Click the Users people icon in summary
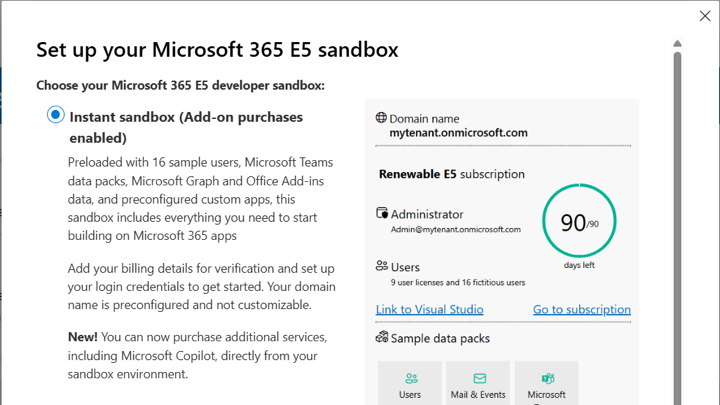The height and width of the screenshot is (405, 720). [x=382, y=265]
